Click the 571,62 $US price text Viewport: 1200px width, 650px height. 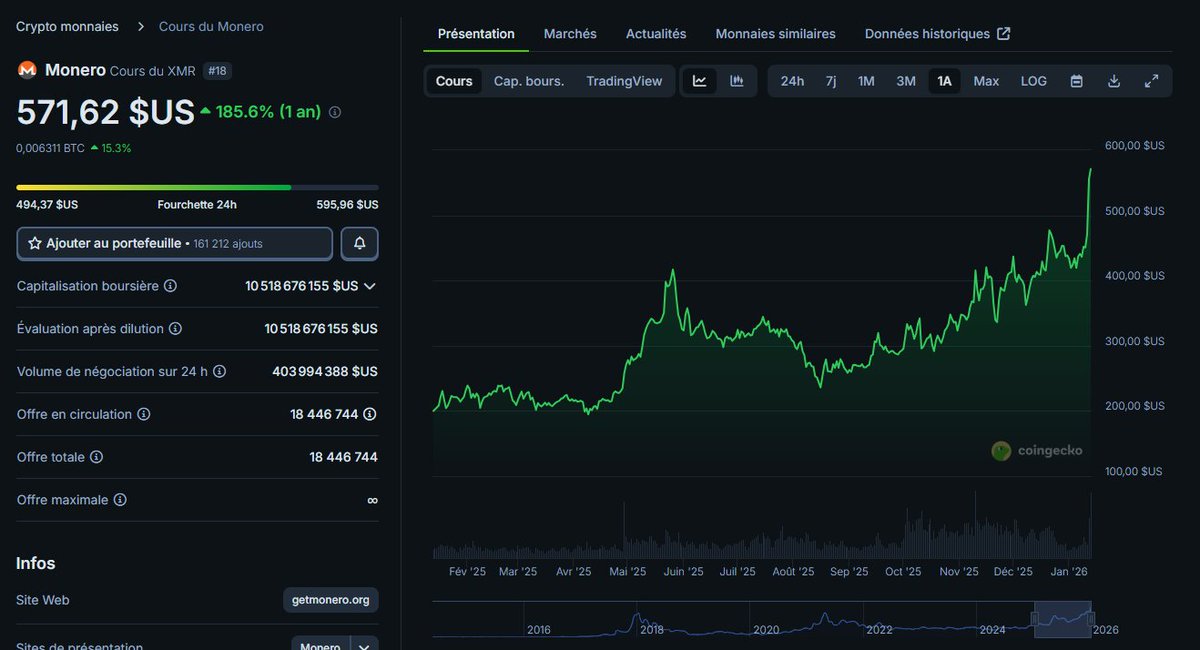(x=105, y=112)
